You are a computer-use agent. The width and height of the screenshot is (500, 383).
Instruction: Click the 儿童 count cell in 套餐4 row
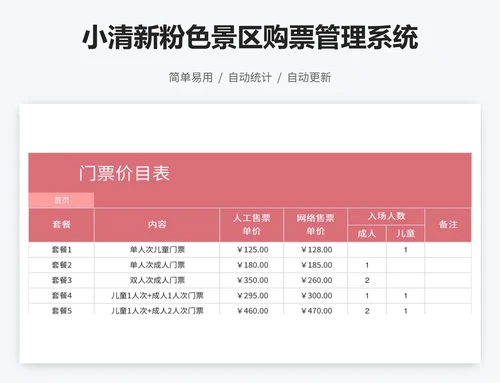405,296
